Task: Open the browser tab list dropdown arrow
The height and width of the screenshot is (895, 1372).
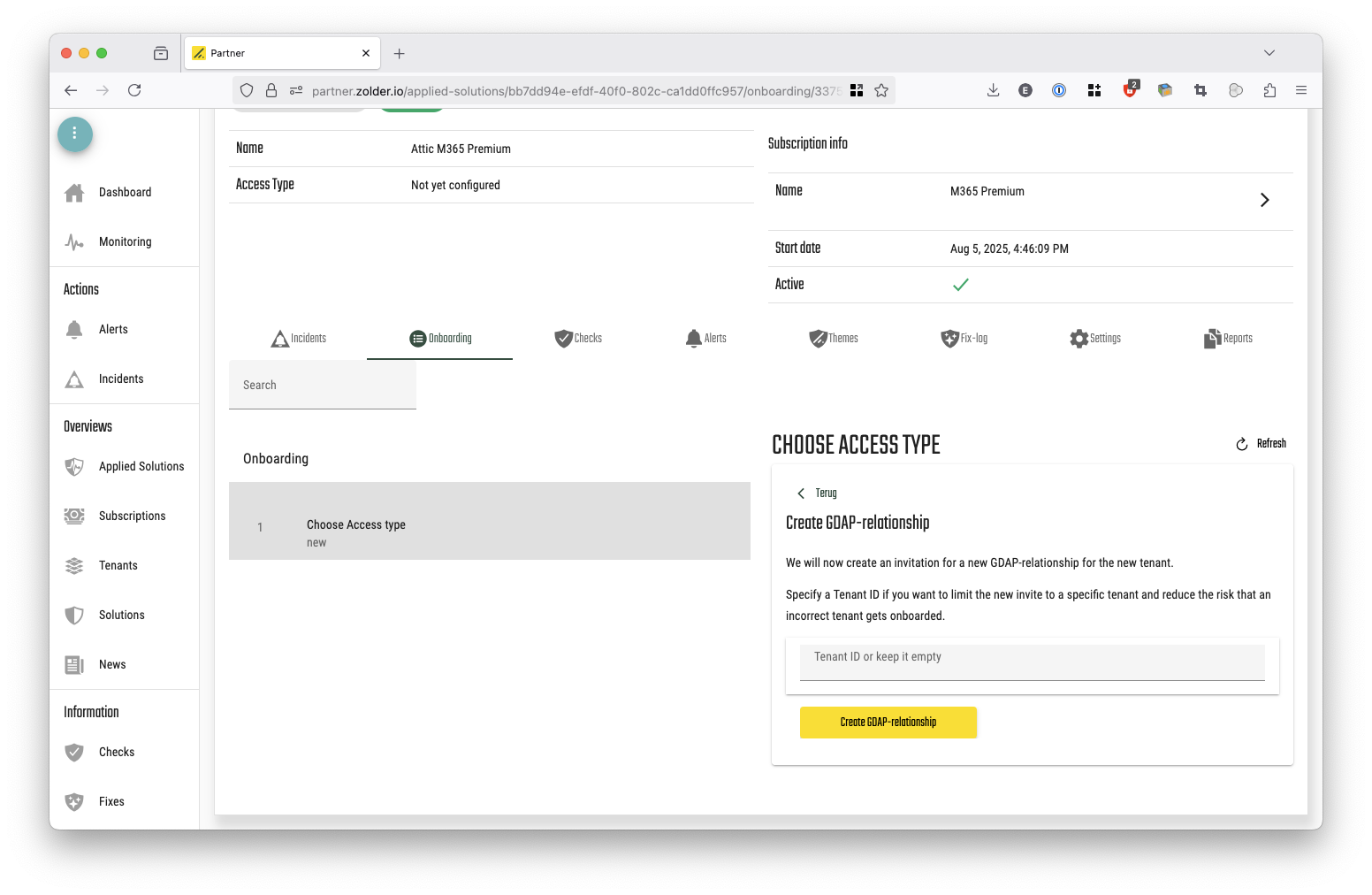Action: point(1269,53)
